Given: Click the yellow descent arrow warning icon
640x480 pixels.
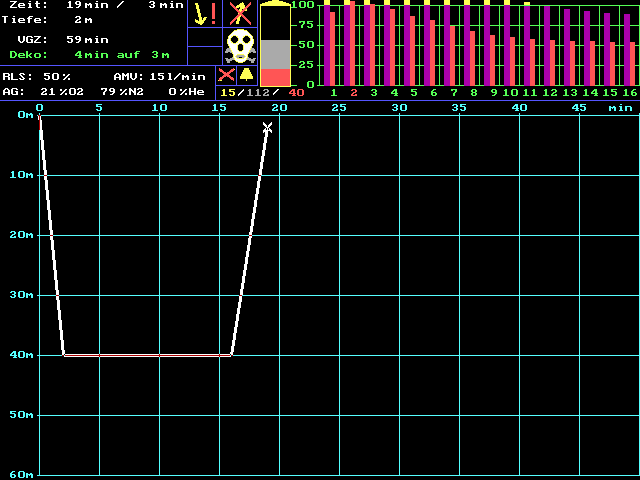Looking at the screenshot, I should pyautogui.click(x=205, y=13).
